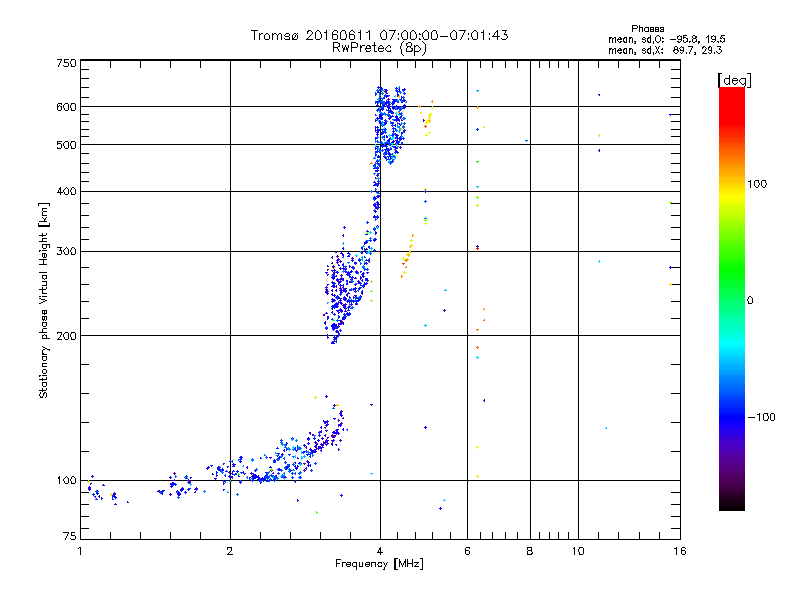Click the y-axis tick label '300'

66,252
